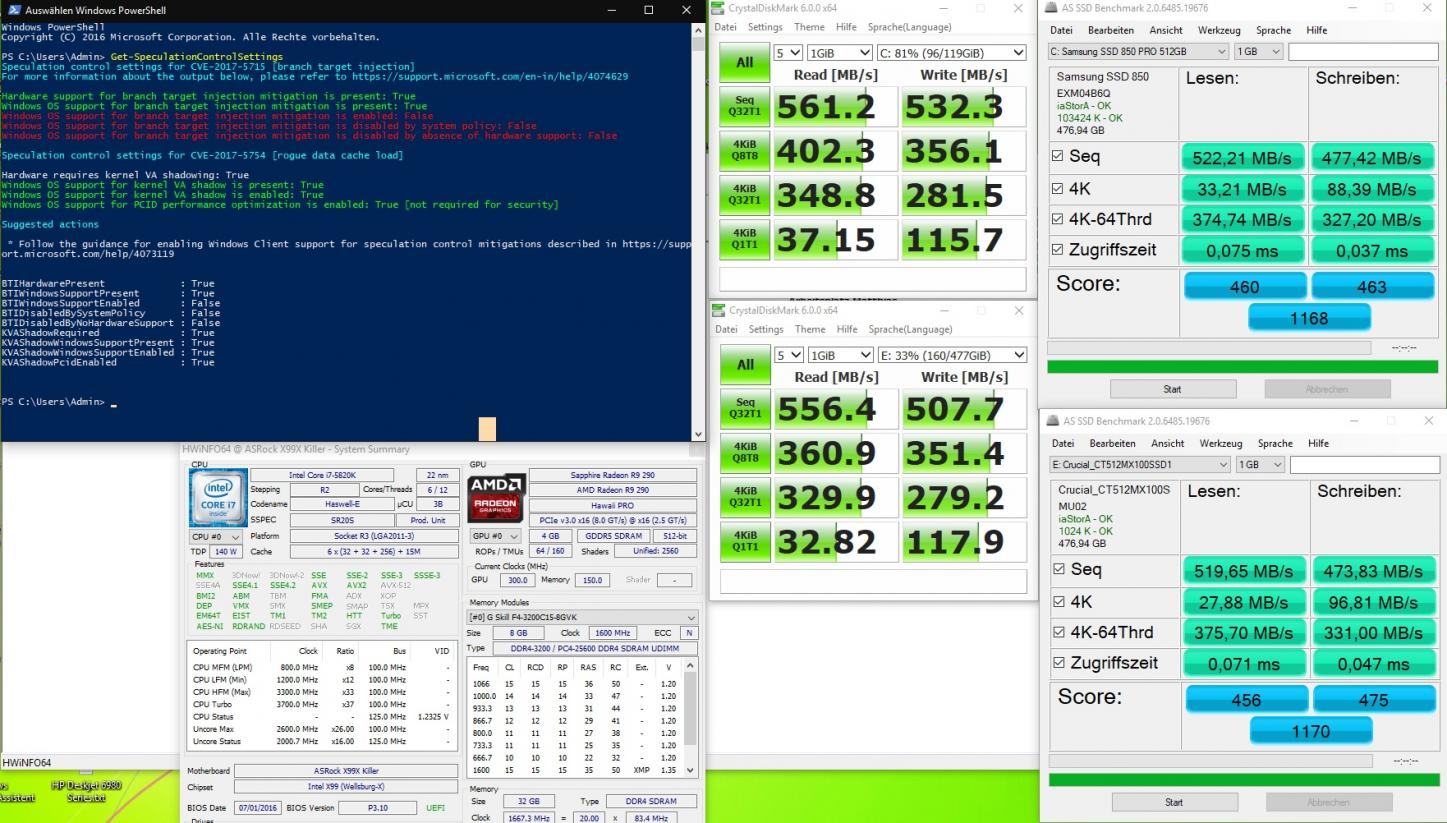Click the 1168 total score in the AS SSD Samsung window
Viewport: 1447px width, 823px height.
1309,318
